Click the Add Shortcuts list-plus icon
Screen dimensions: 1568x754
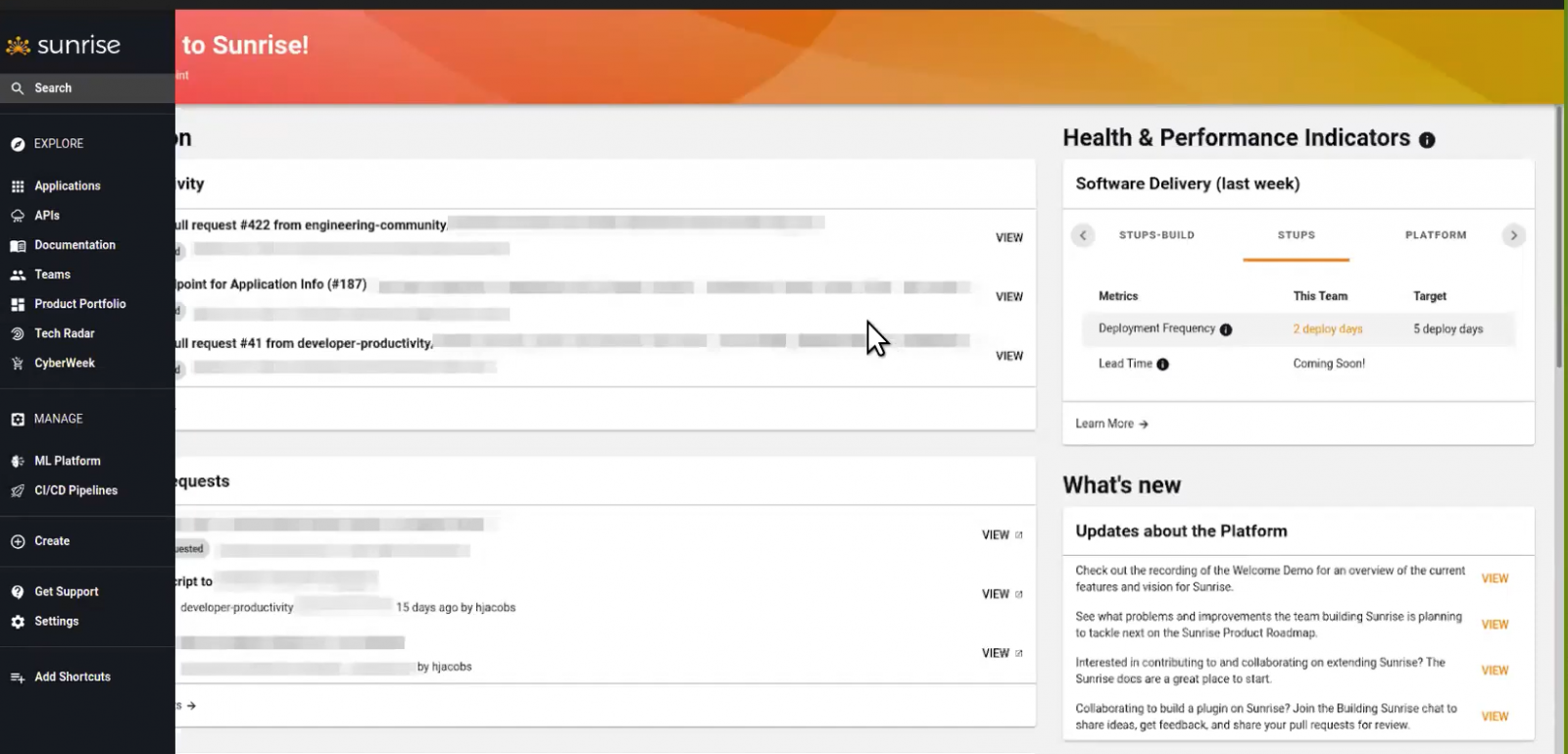[x=18, y=678]
